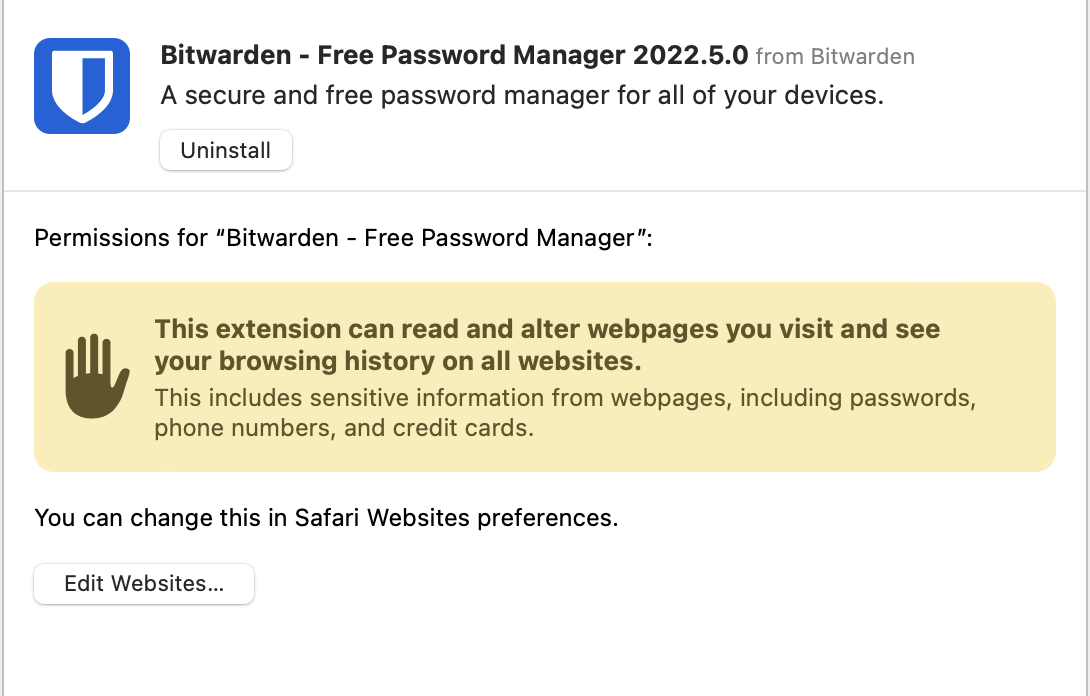Click the warning hand icon
The height and width of the screenshot is (696, 1090).
pos(96,376)
